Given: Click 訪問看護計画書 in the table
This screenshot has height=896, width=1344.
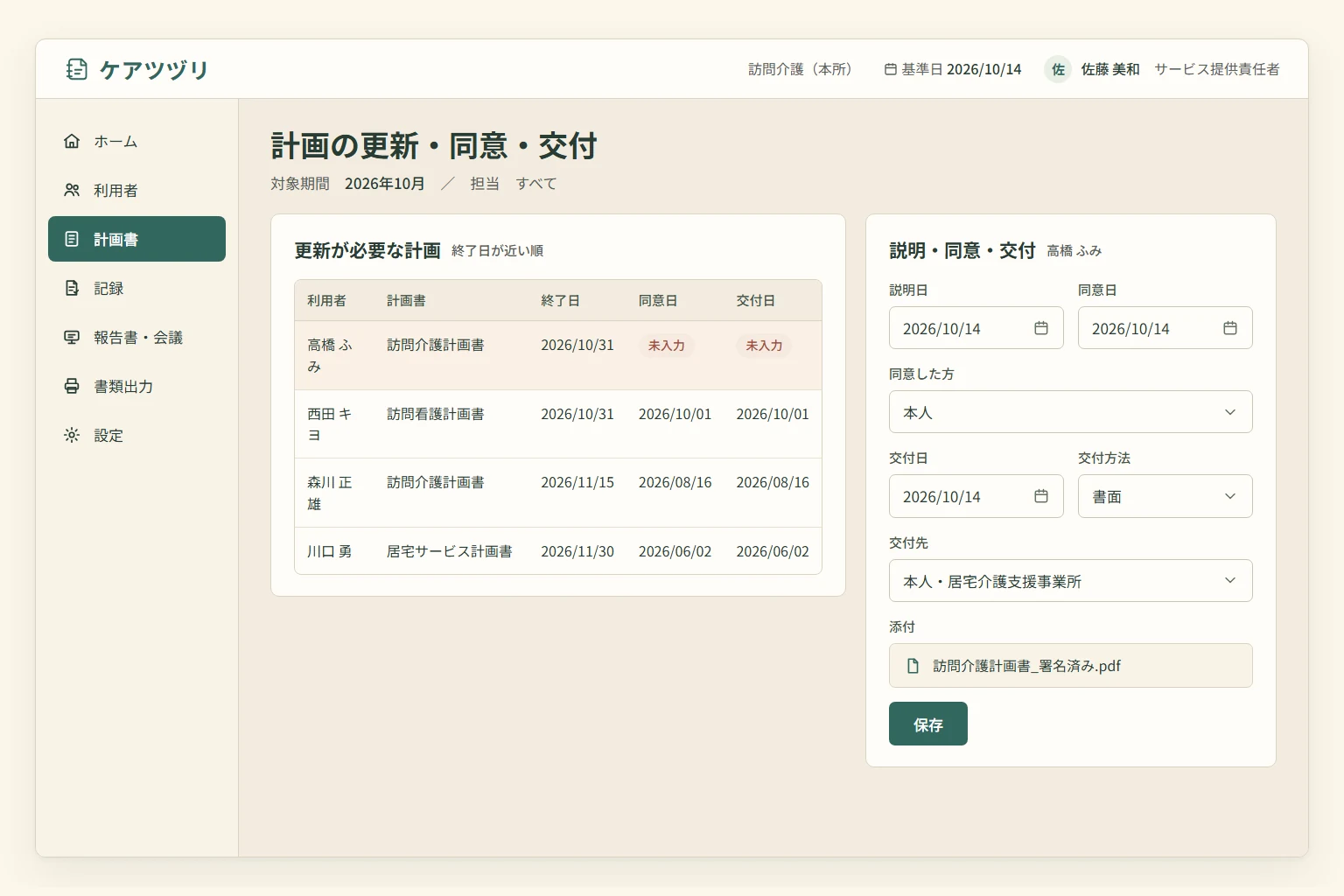Looking at the screenshot, I should point(436,414).
